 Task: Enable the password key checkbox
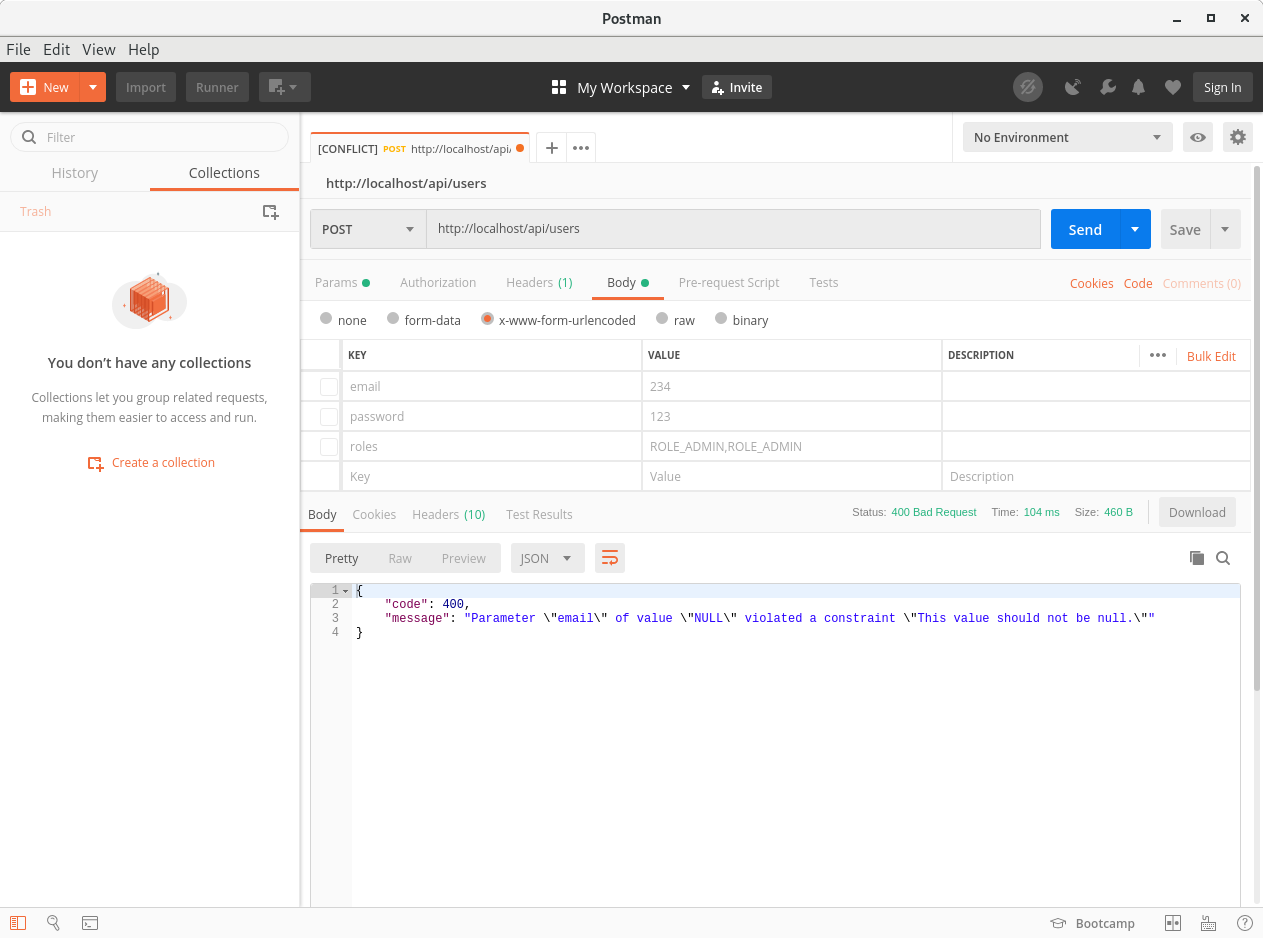pyautogui.click(x=329, y=417)
